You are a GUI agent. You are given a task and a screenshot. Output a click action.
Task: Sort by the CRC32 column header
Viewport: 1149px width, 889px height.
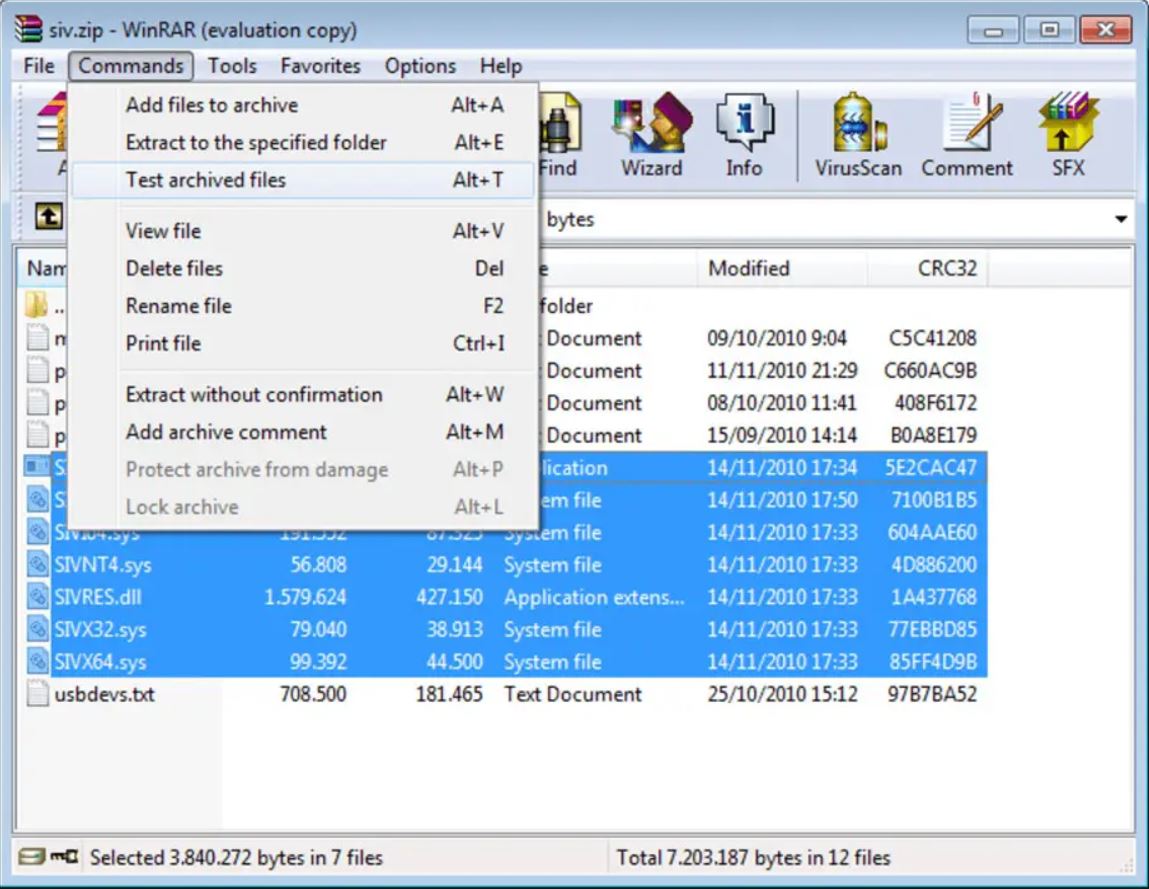(x=928, y=268)
